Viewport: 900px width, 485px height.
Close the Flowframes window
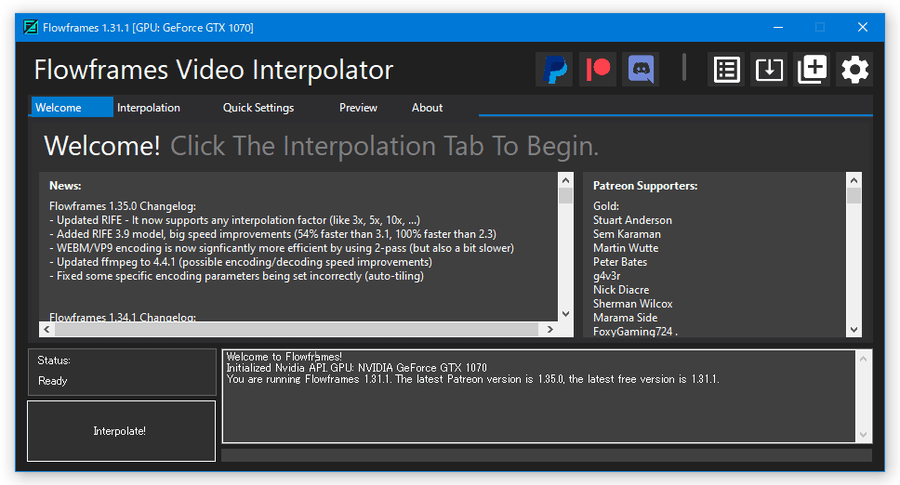863,27
